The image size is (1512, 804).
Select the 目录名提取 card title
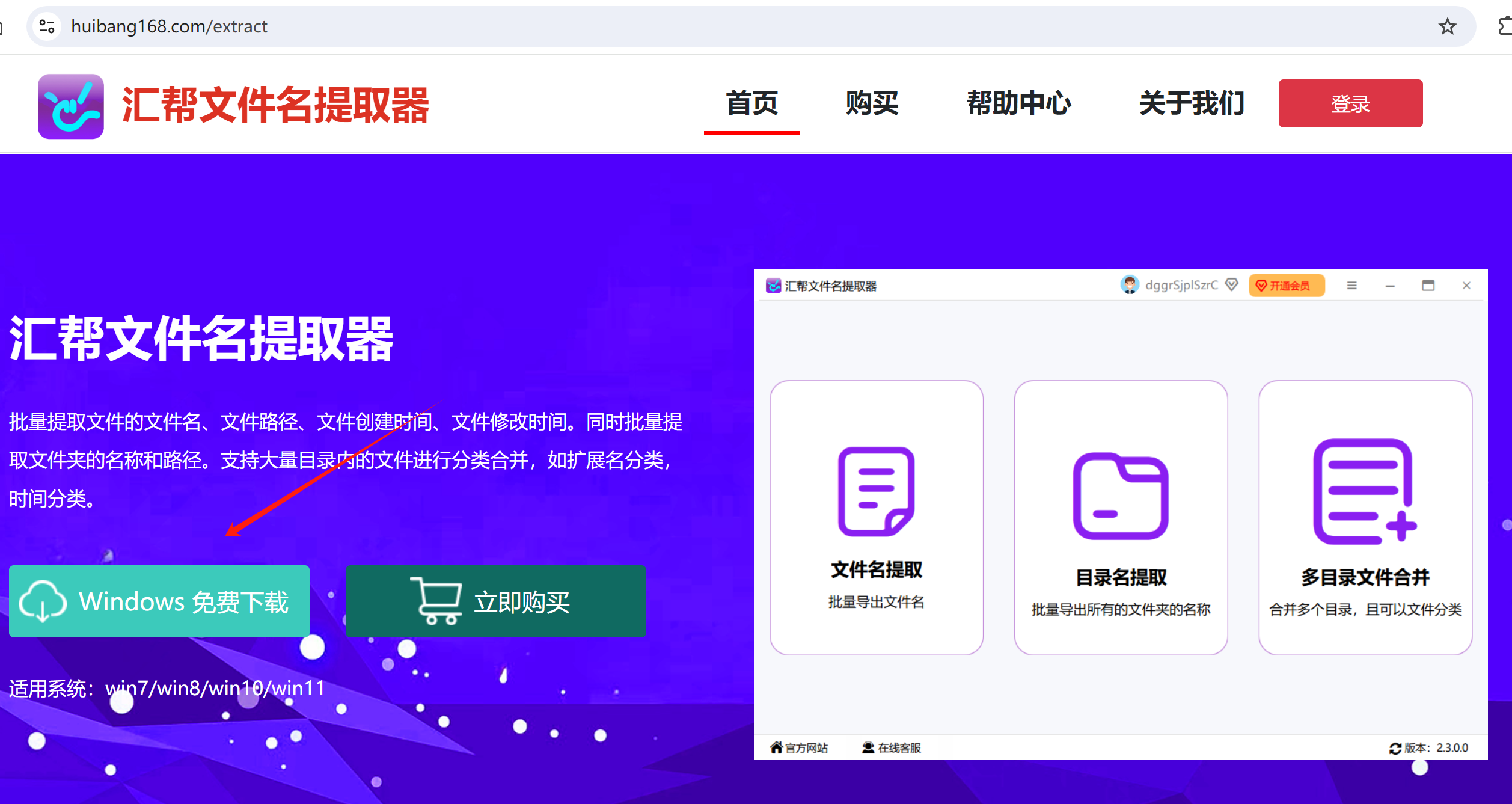[x=1121, y=578]
